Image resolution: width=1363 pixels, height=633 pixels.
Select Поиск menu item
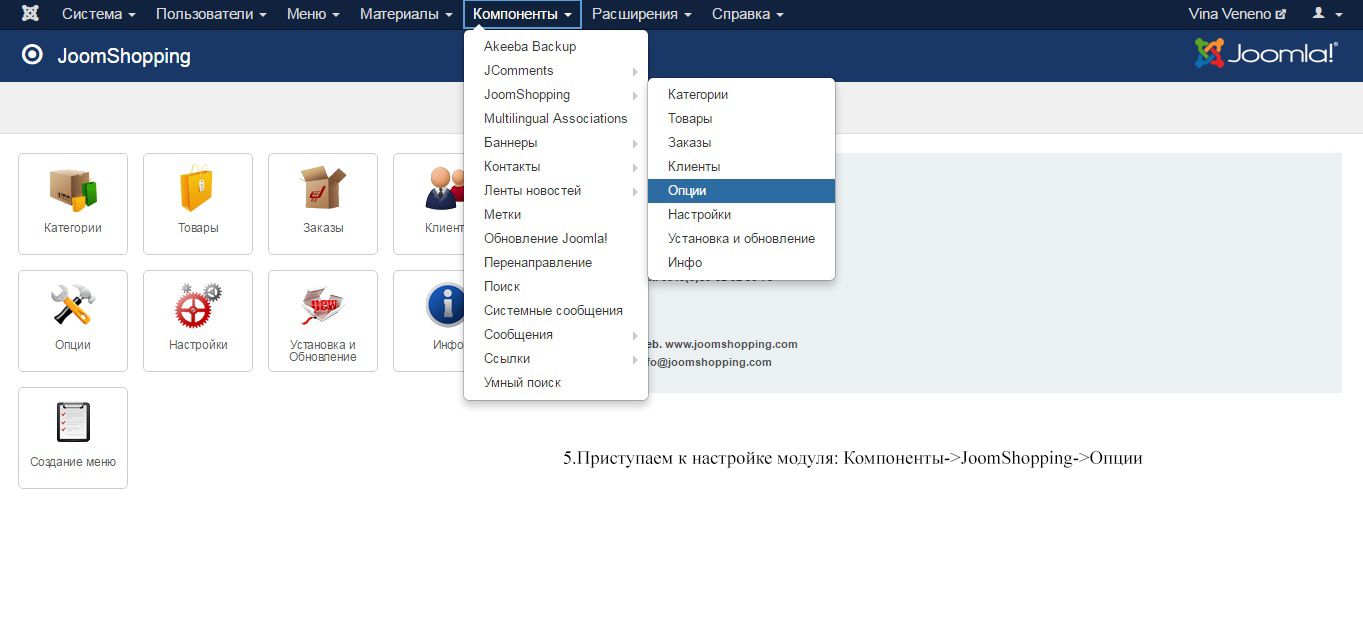[556, 287]
